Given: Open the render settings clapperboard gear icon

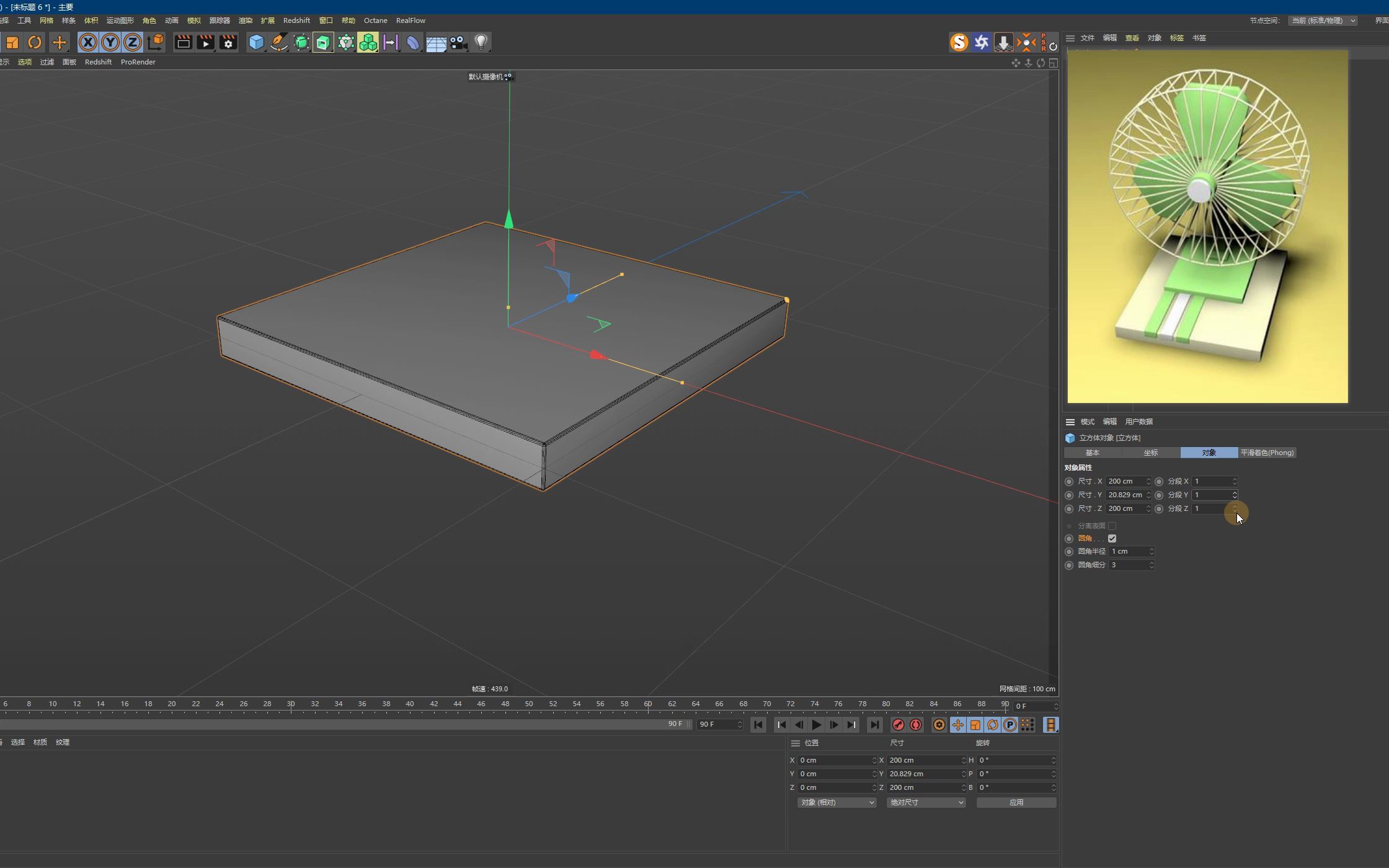Looking at the screenshot, I should pos(228,42).
